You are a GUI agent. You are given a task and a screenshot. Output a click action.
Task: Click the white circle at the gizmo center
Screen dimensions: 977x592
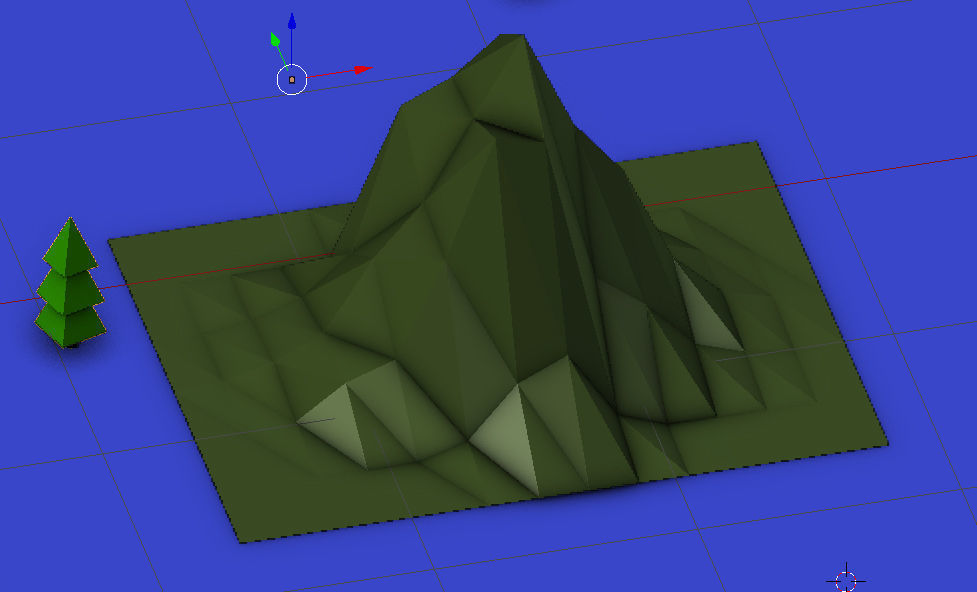[x=292, y=79]
